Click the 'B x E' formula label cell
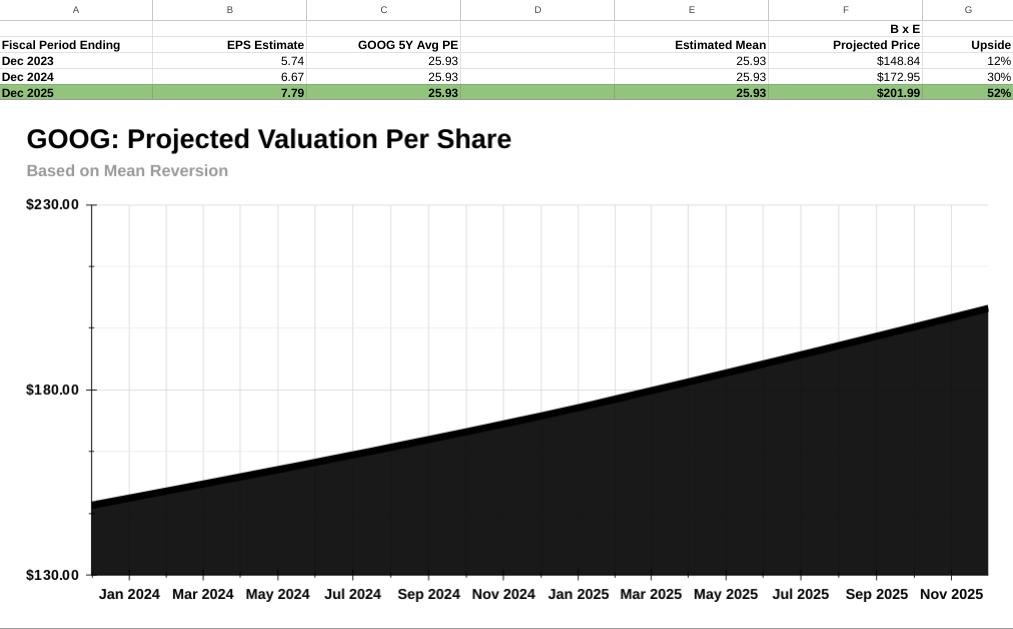Image resolution: width=1013 pixels, height=629 pixels. 904,29
